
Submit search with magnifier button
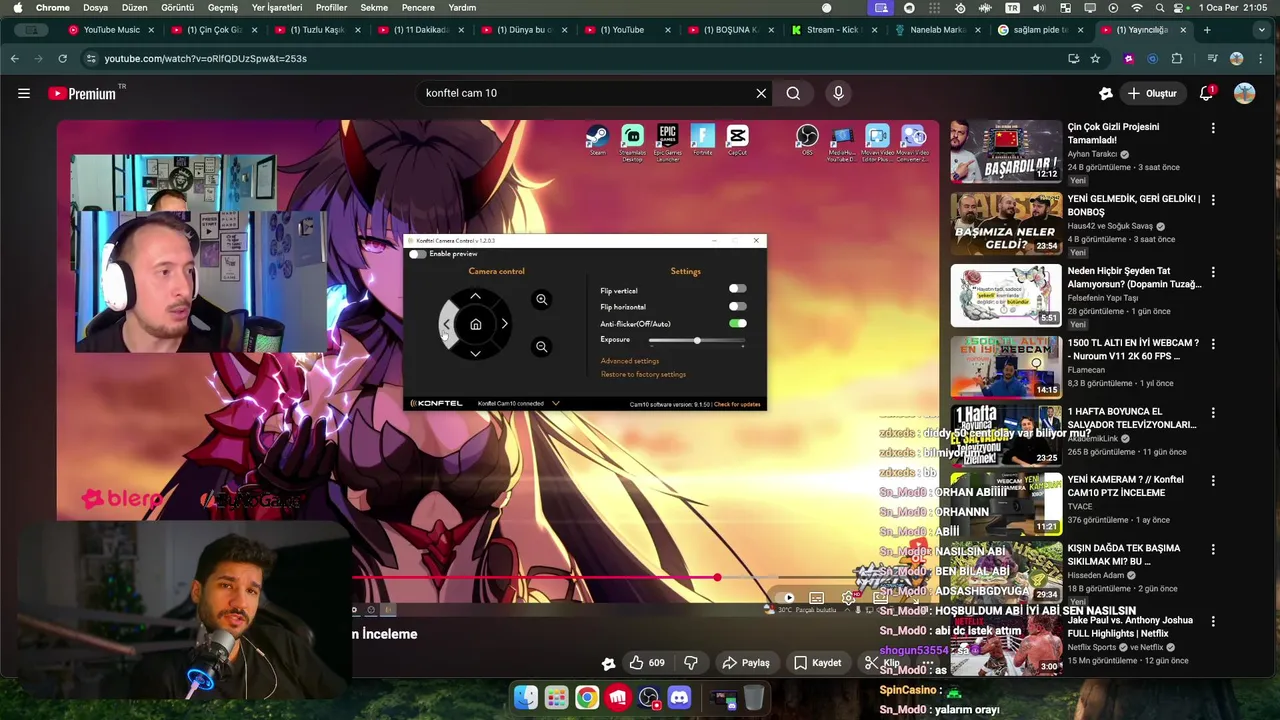point(793,93)
